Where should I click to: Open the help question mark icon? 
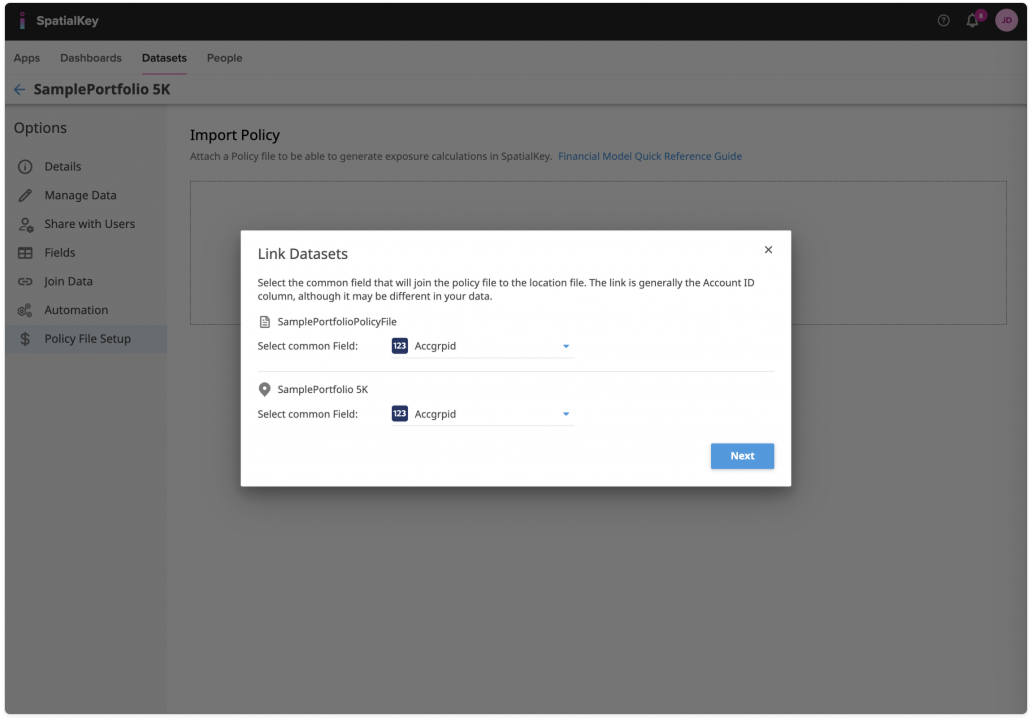[943, 21]
